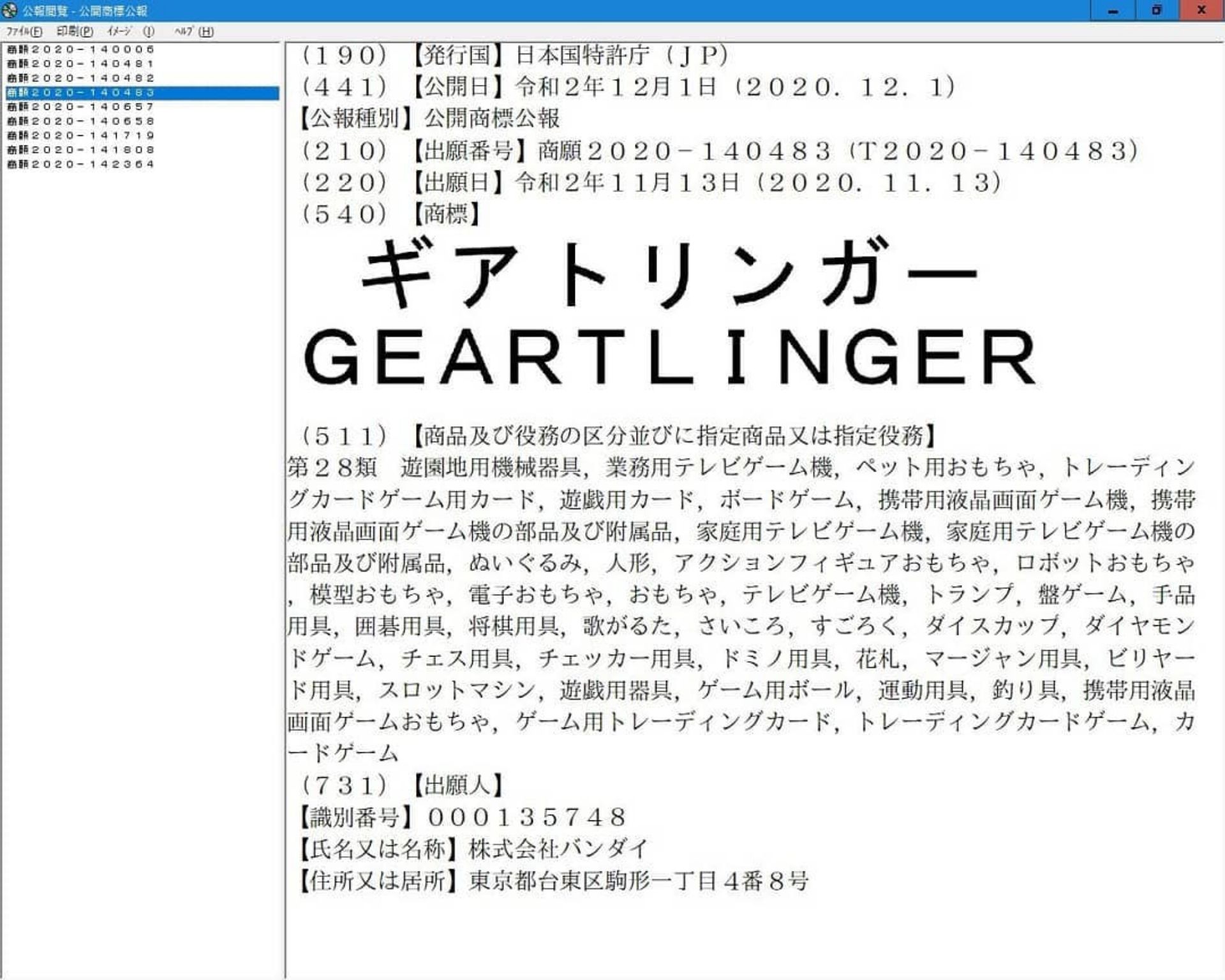This screenshot has height=980, width=1225.
Task: Click the applicant name 株式会社バンダイ
Action: [558, 849]
